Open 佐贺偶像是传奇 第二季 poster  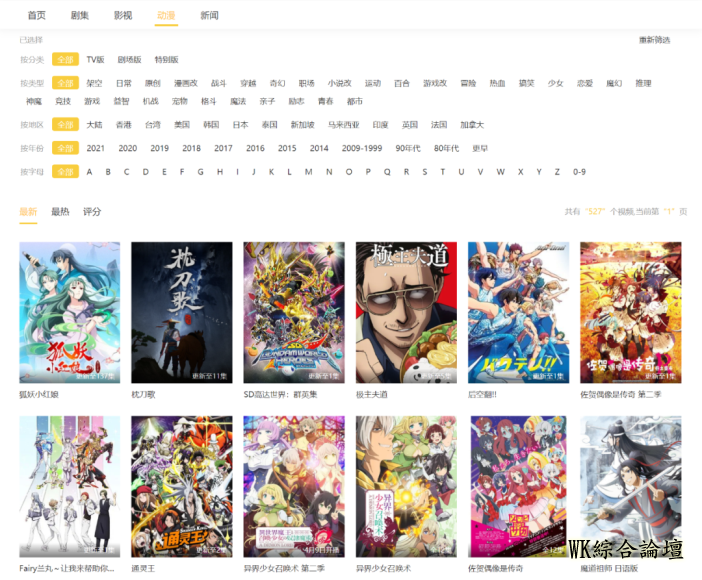[x=631, y=313]
